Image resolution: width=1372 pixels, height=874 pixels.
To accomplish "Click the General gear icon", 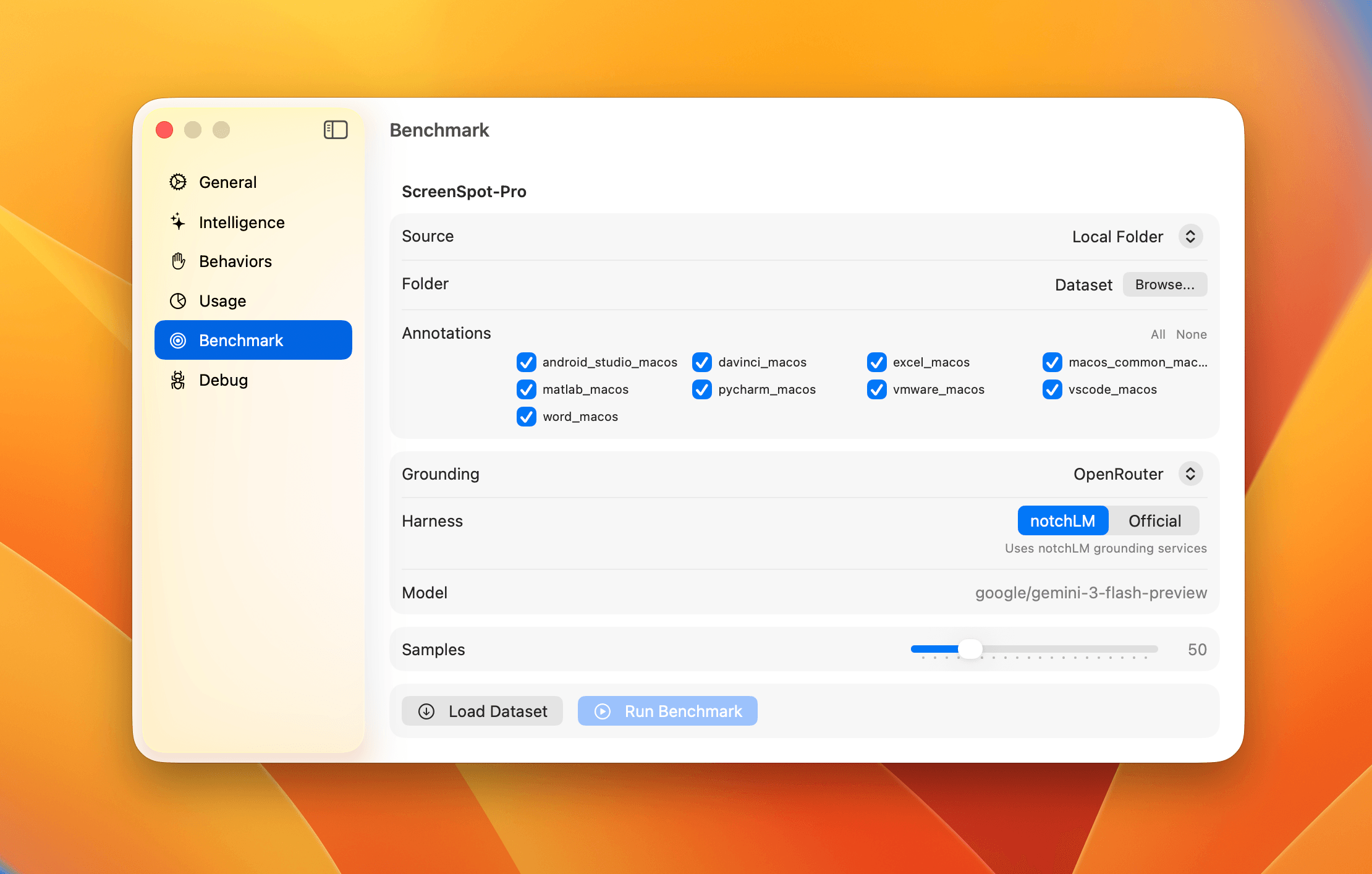I will (x=178, y=182).
